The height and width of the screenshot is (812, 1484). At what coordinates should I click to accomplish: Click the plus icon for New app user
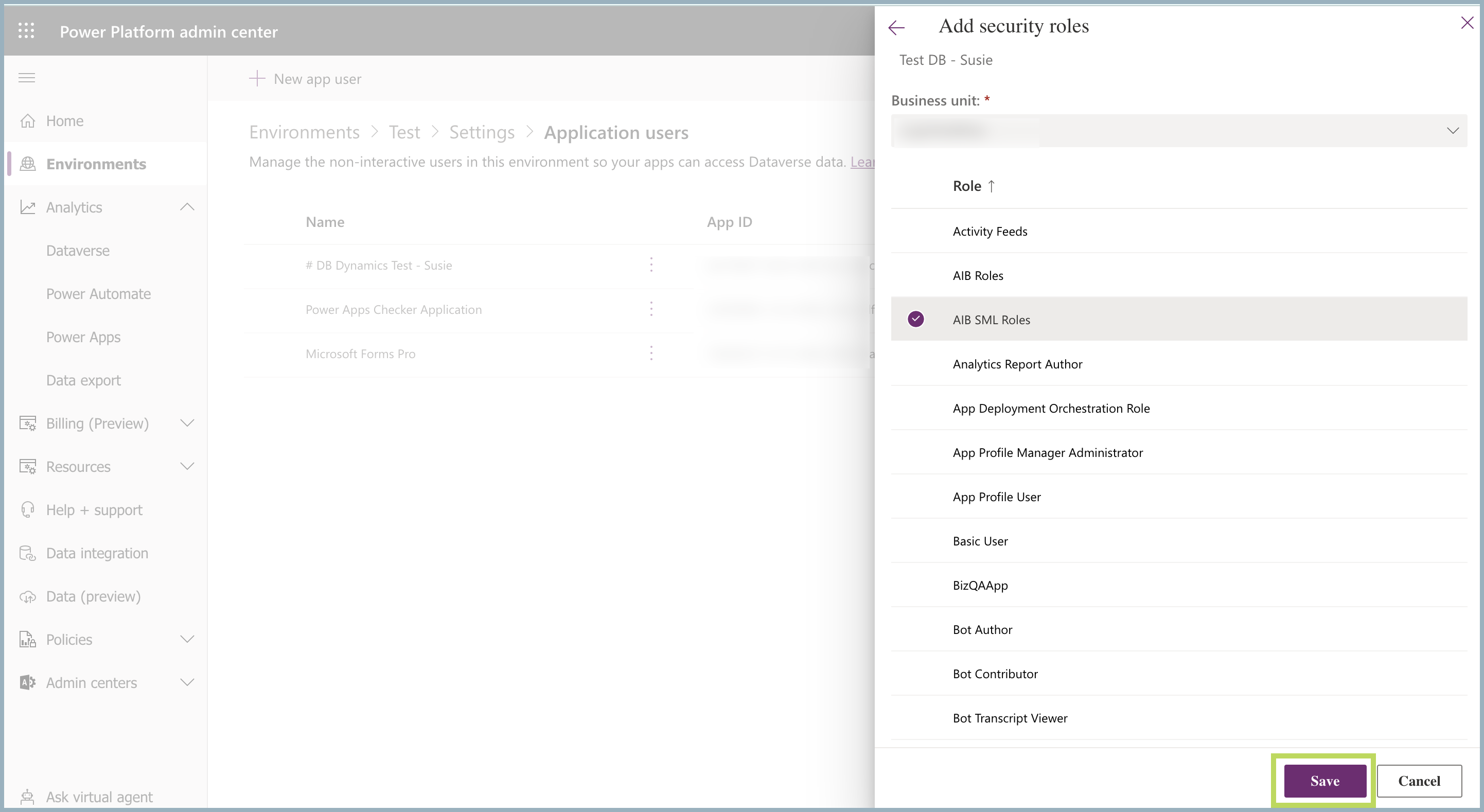[257, 78]
